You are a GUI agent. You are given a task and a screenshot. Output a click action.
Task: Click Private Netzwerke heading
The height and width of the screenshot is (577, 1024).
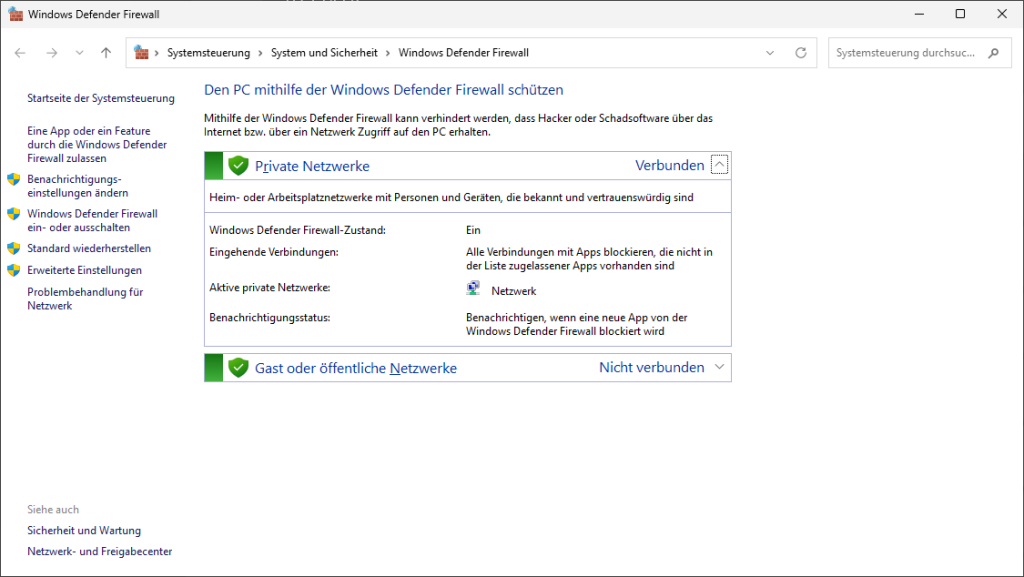pos(312,166)
